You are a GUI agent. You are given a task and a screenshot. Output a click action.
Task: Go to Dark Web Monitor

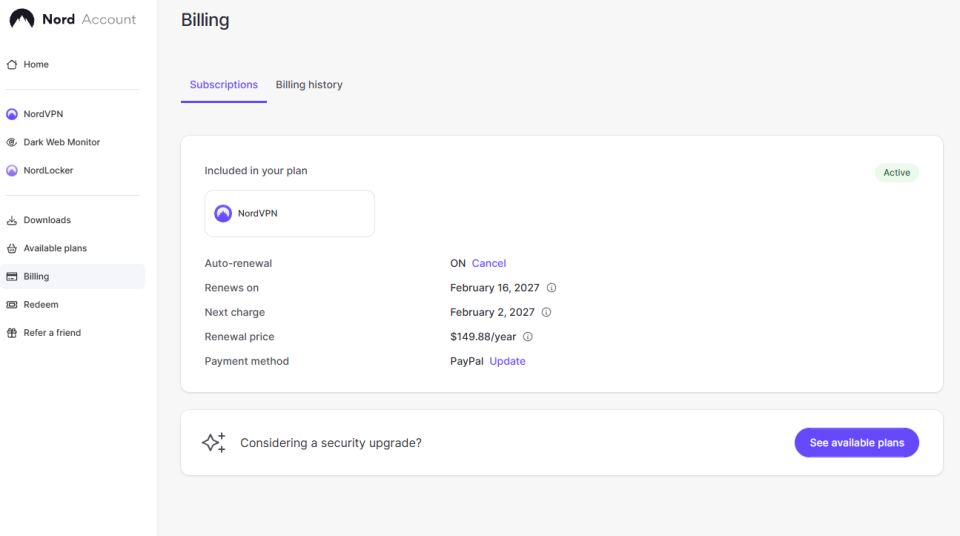coord(72,142)
